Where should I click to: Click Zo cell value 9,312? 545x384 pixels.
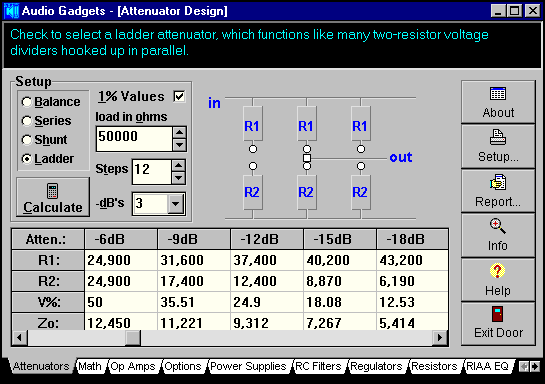(267, 322)
